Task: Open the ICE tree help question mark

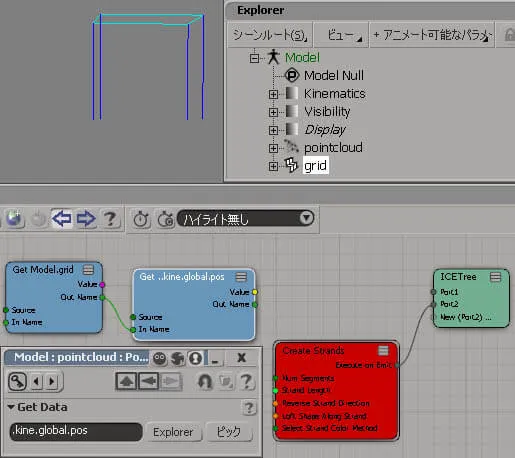Action: tap(110, 219)
